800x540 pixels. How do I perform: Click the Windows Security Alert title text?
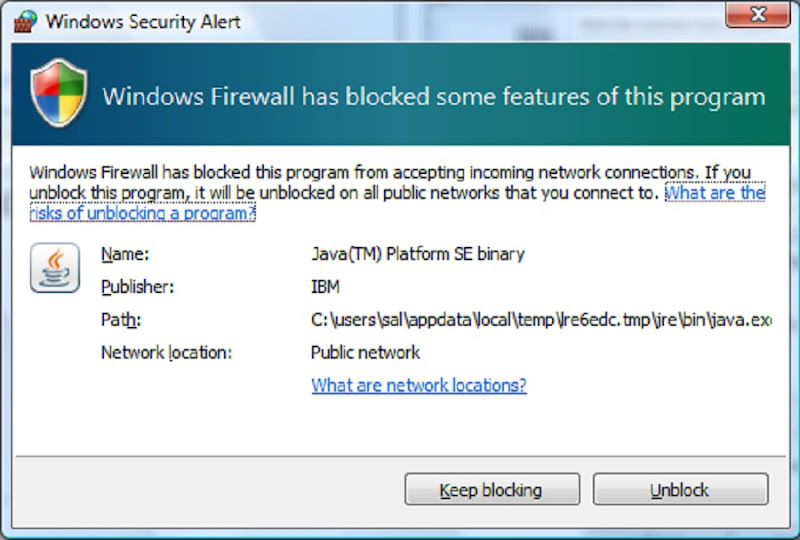[143, 21]
